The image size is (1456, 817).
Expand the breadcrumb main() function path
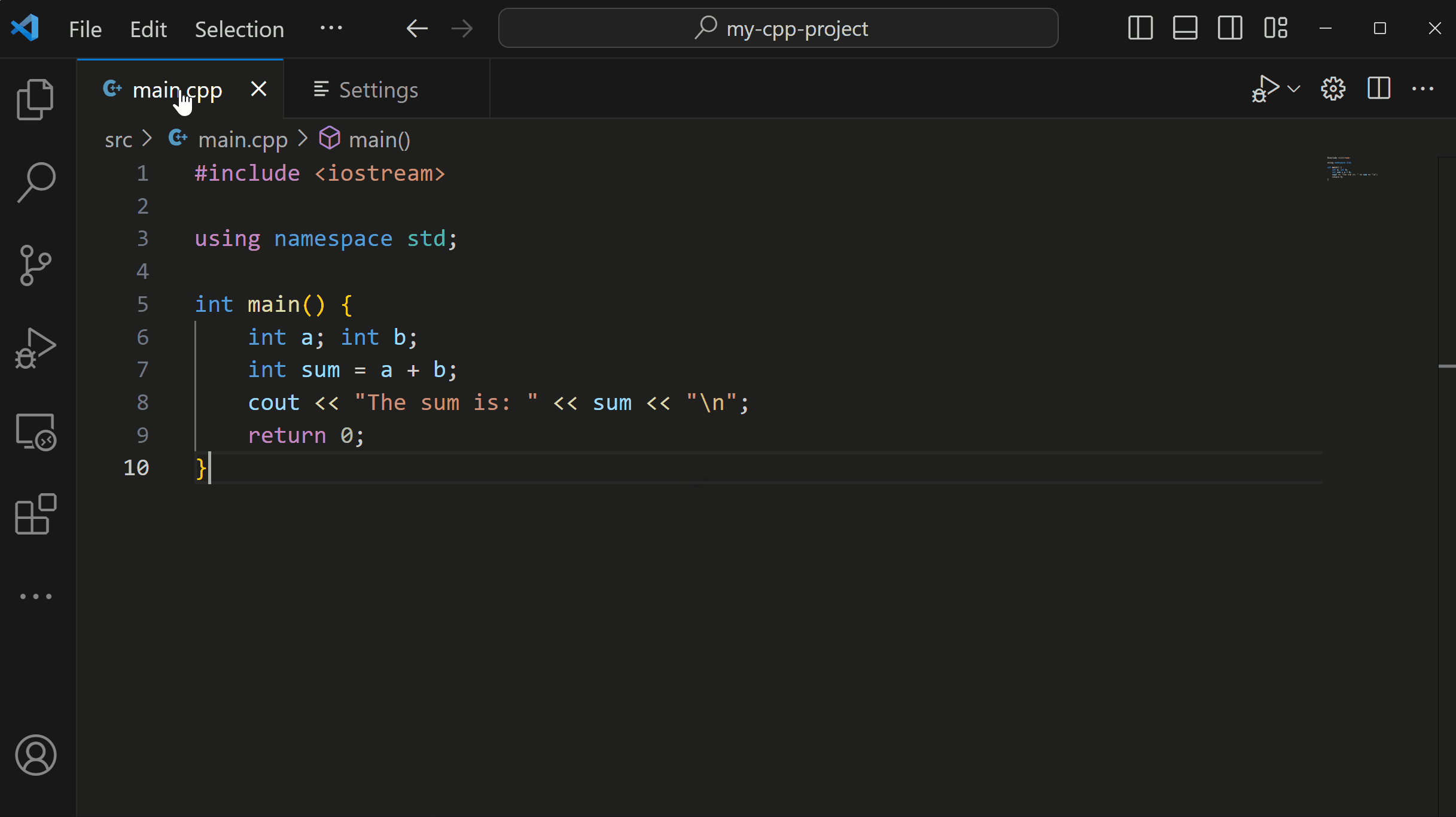378,139
